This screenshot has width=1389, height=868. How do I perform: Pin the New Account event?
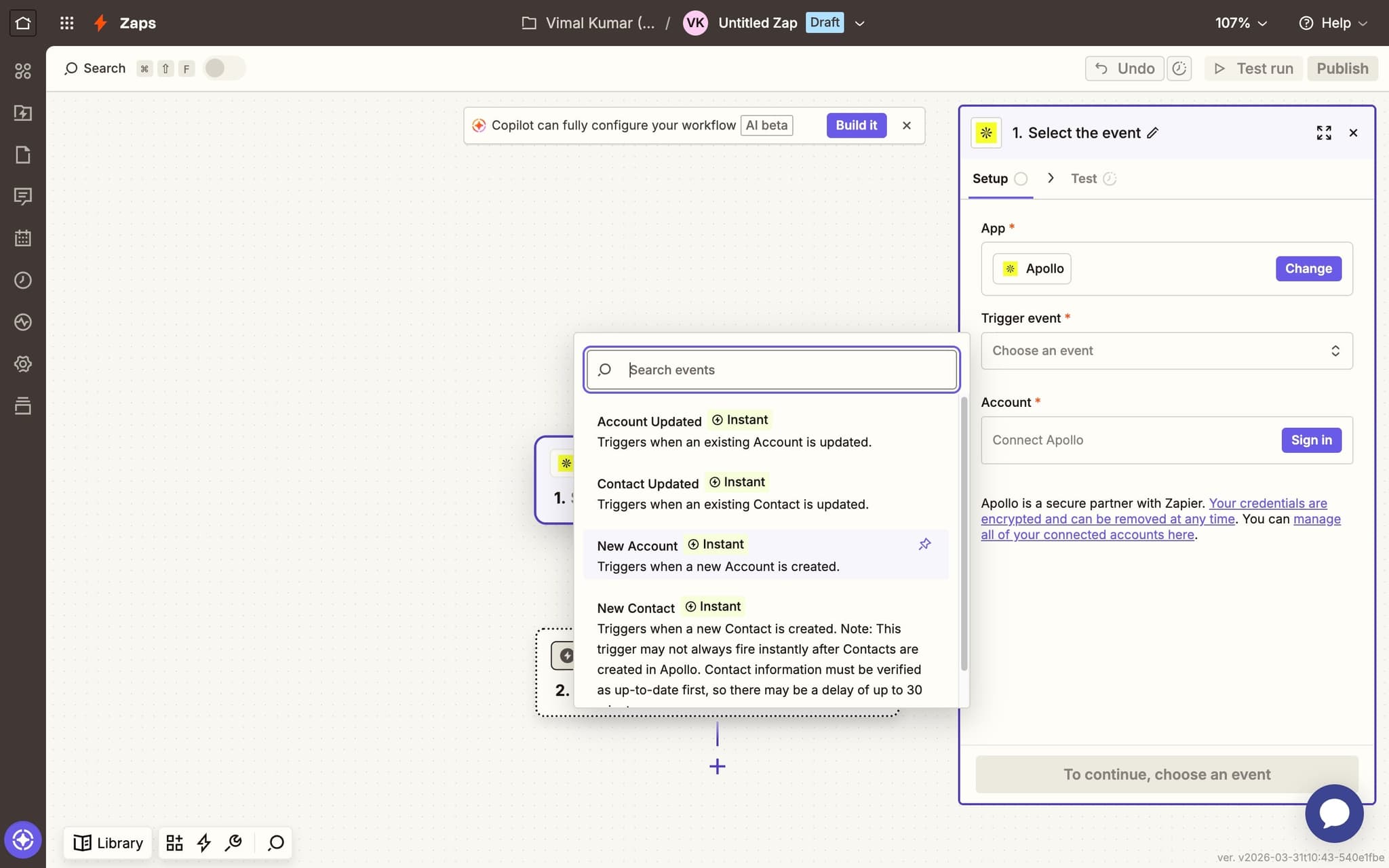(924, 545)
